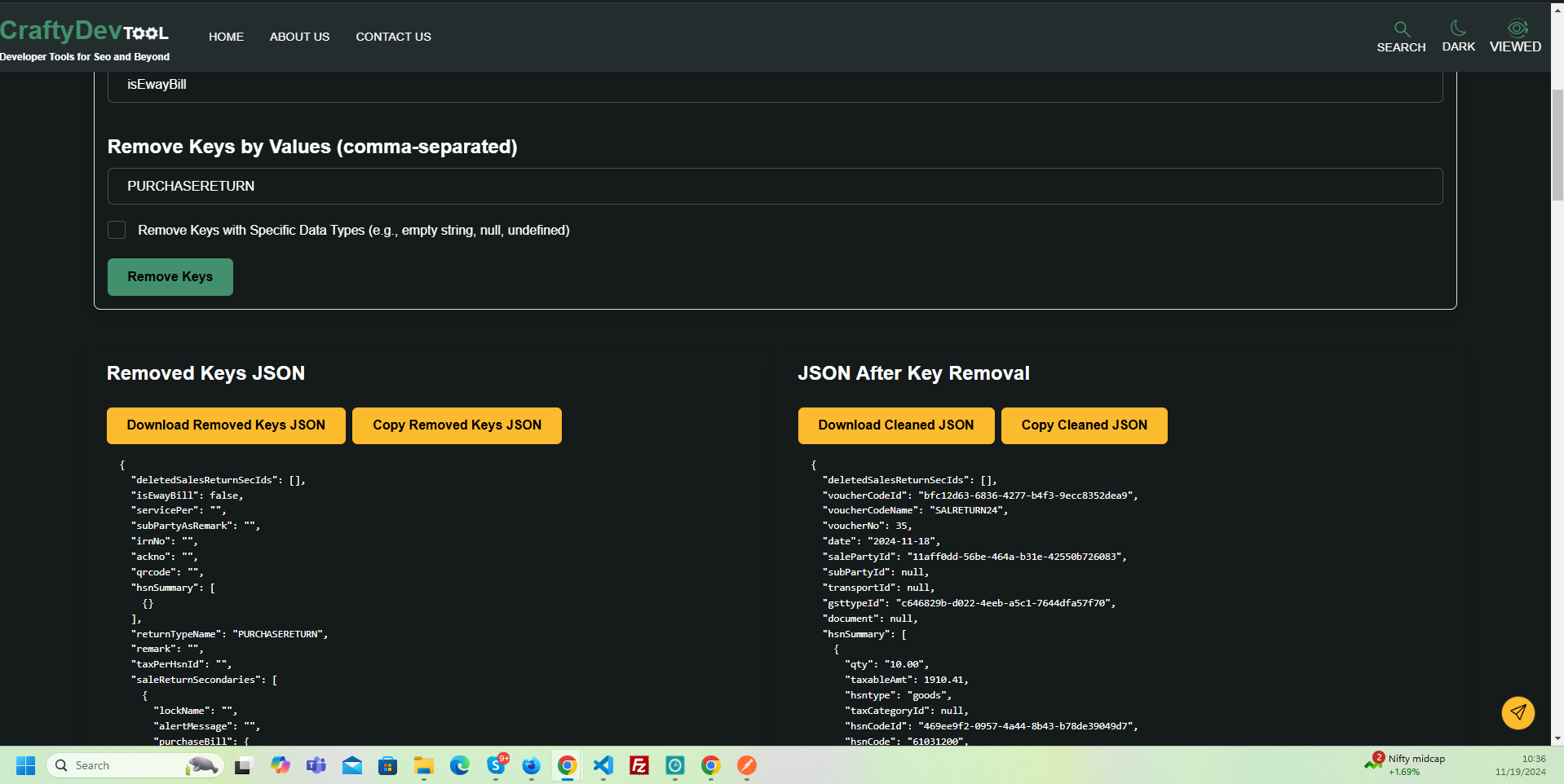Click the Removed Keys JSON heading
This screenshot has height=784, width=1564.
click(x=205, y=373)
